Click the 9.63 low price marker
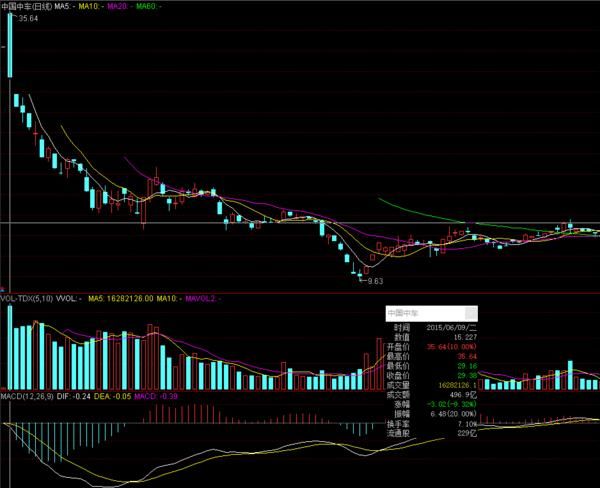Viewport: 600px width, 488px height. [x=375, y=282]
